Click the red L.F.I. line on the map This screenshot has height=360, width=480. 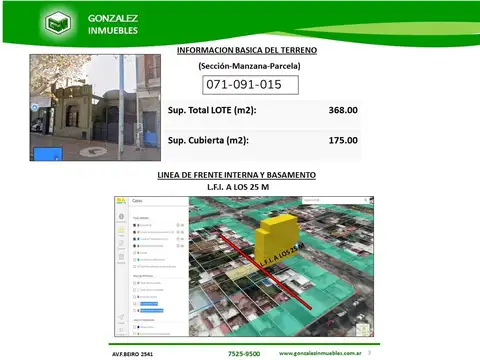[266, 272]
